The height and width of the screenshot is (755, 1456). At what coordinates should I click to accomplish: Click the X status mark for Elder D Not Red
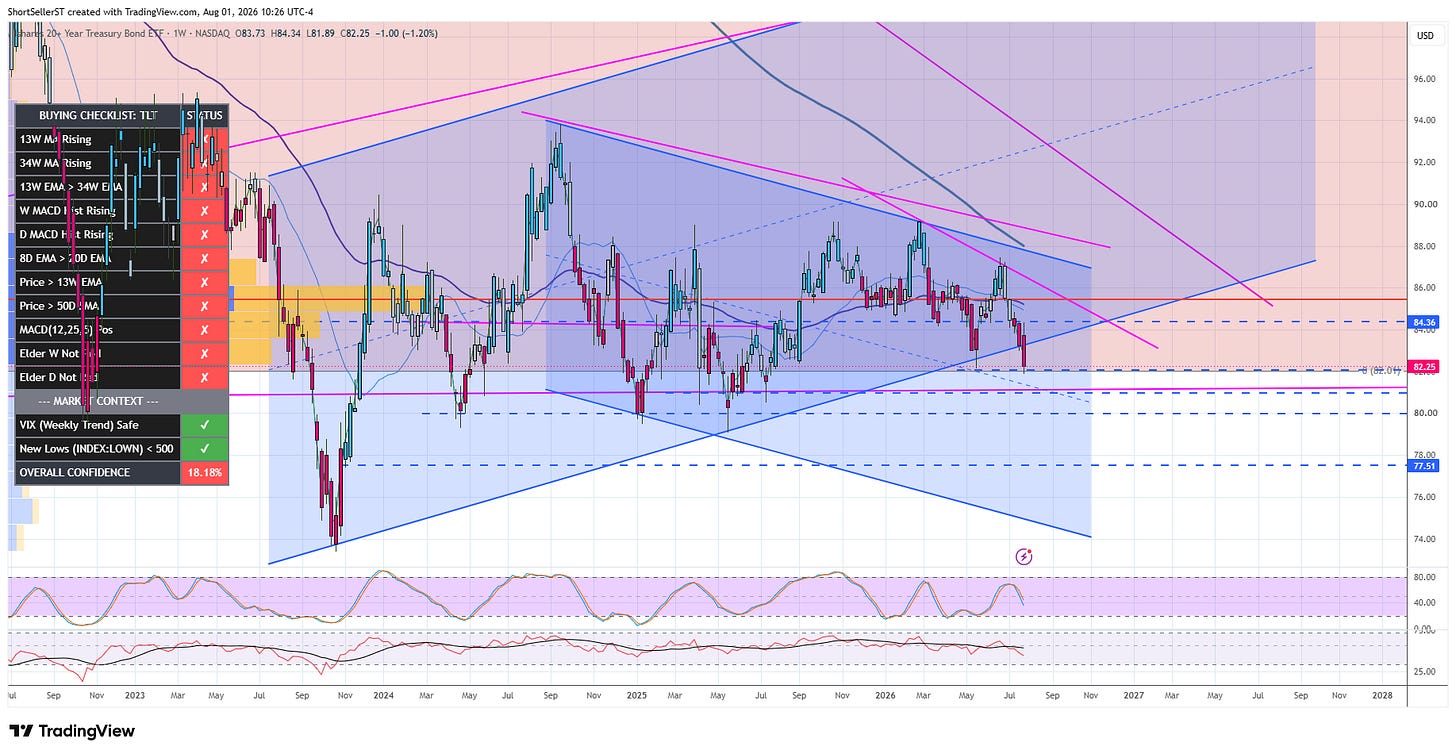point(204,378)
